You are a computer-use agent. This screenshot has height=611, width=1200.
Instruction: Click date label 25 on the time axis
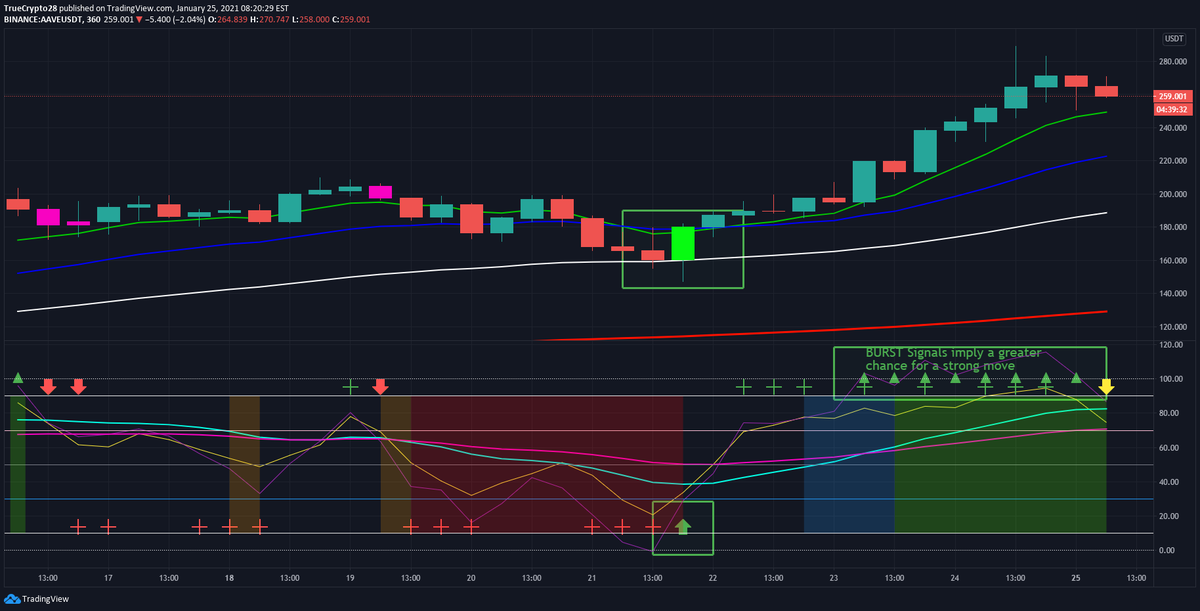pyautogui.click(x=1076, y=578)
